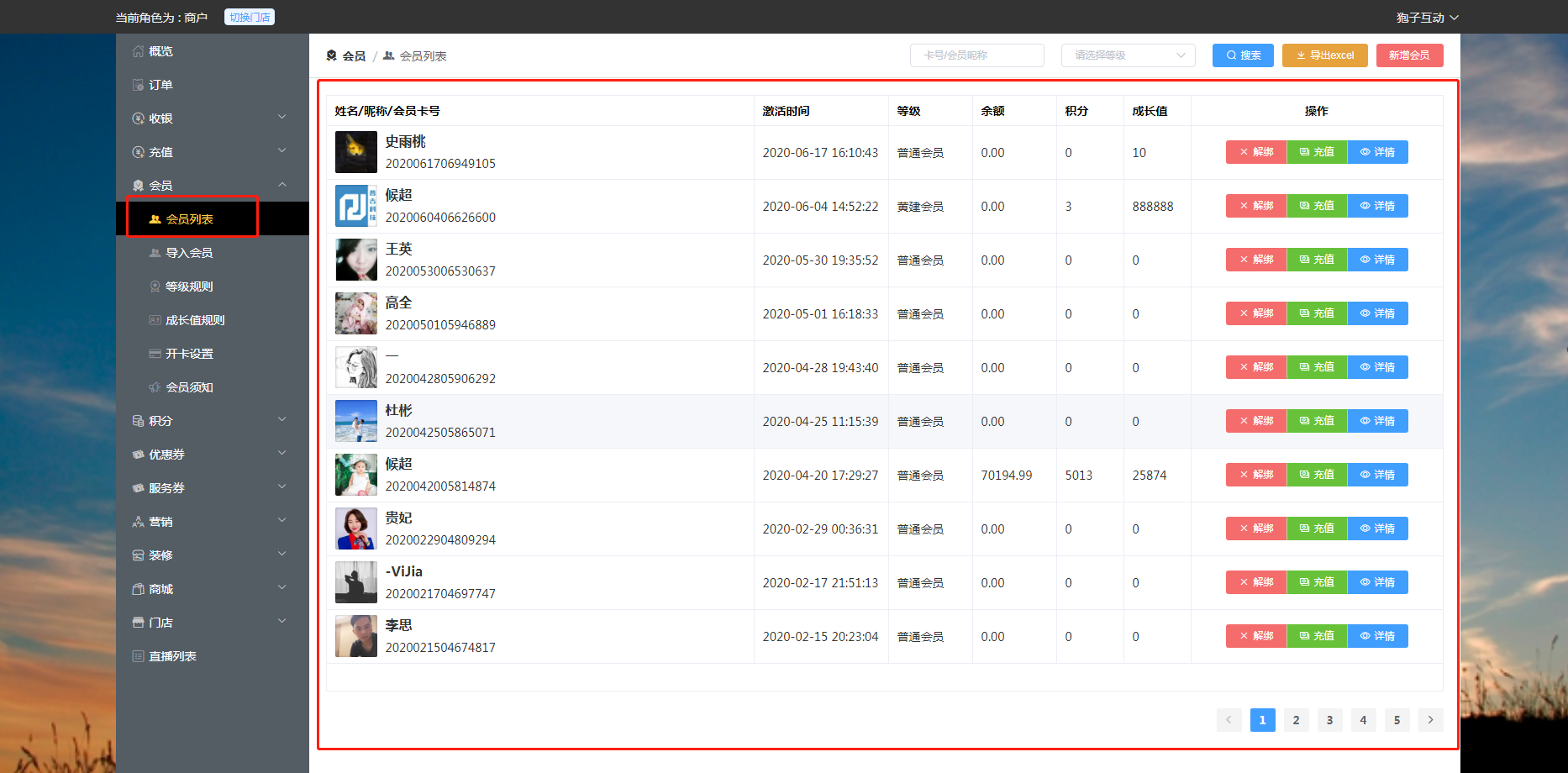This screenshot has height=773, width=1568.
Task: Go to page 5 of member list
Action: tap(1397, 720)
